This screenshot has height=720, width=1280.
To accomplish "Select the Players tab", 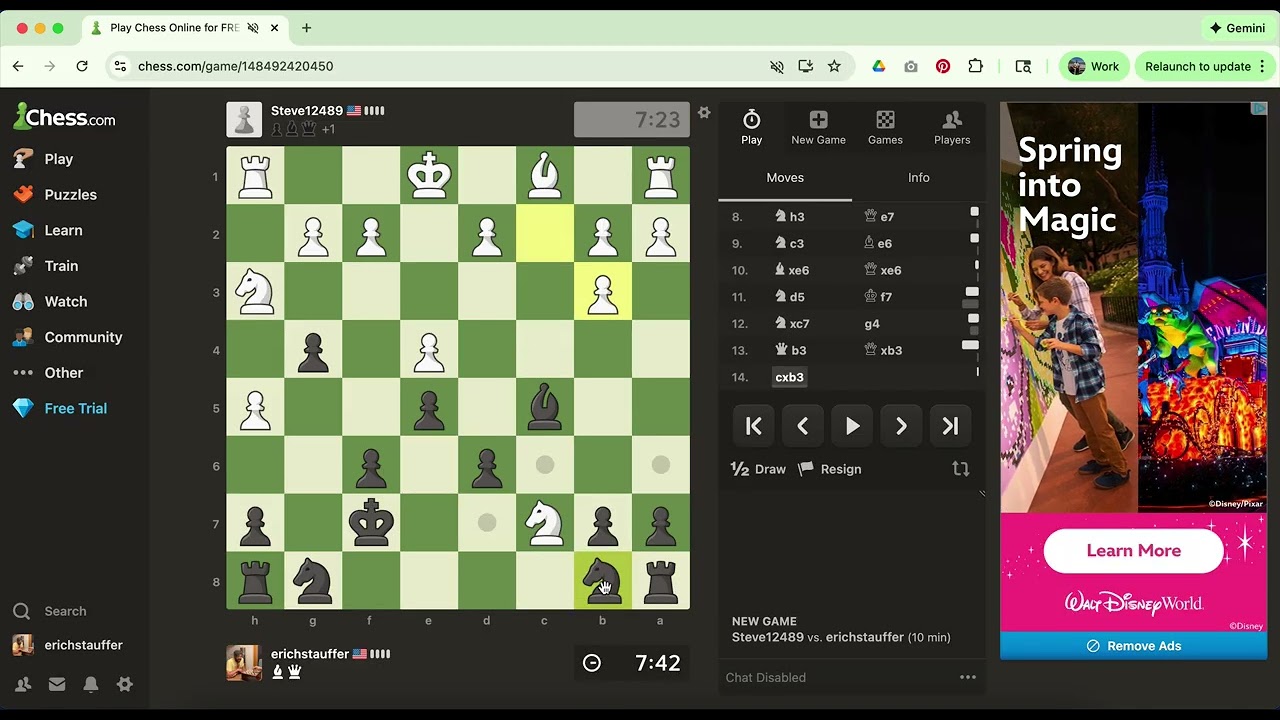I will [952, 128].
